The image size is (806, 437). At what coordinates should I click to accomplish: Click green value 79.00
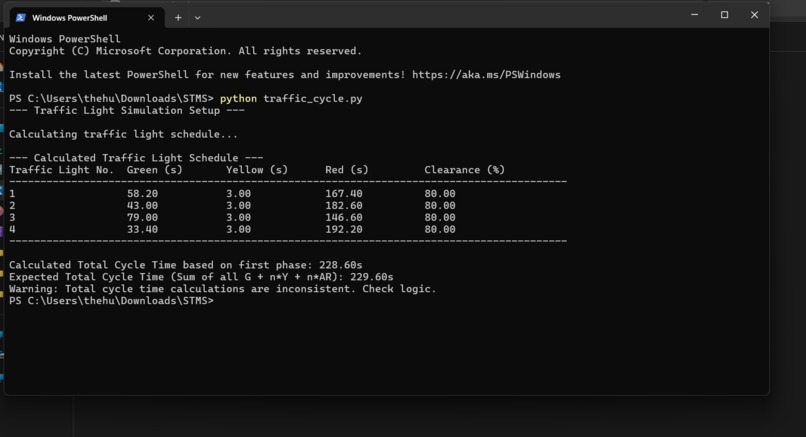point(142,217)
